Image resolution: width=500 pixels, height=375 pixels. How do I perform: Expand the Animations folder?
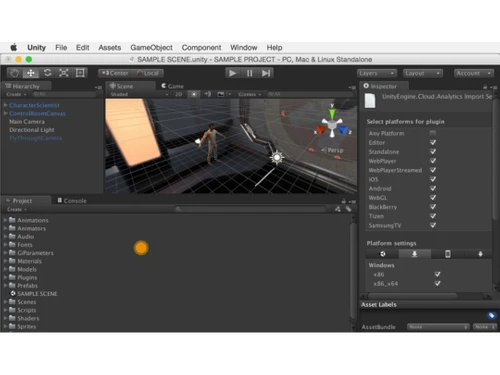coord(5,220)
